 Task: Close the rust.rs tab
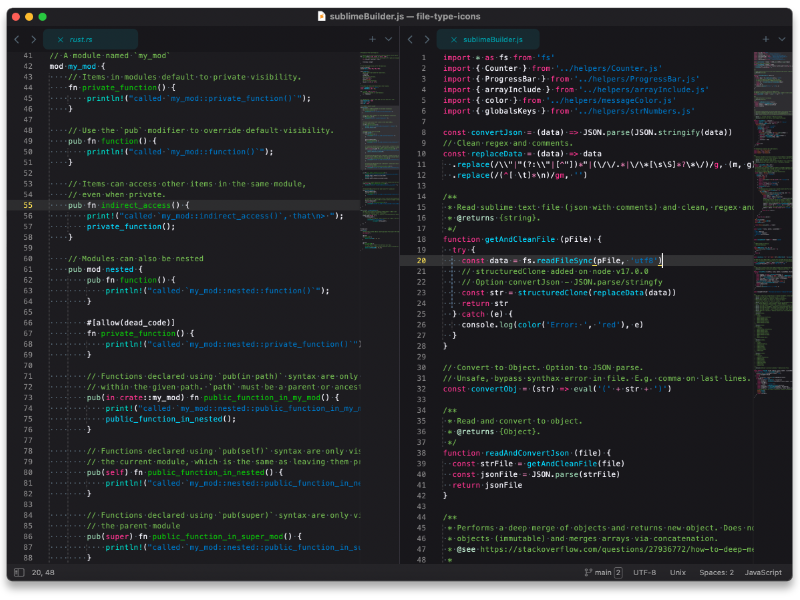(x=60, y=39)
